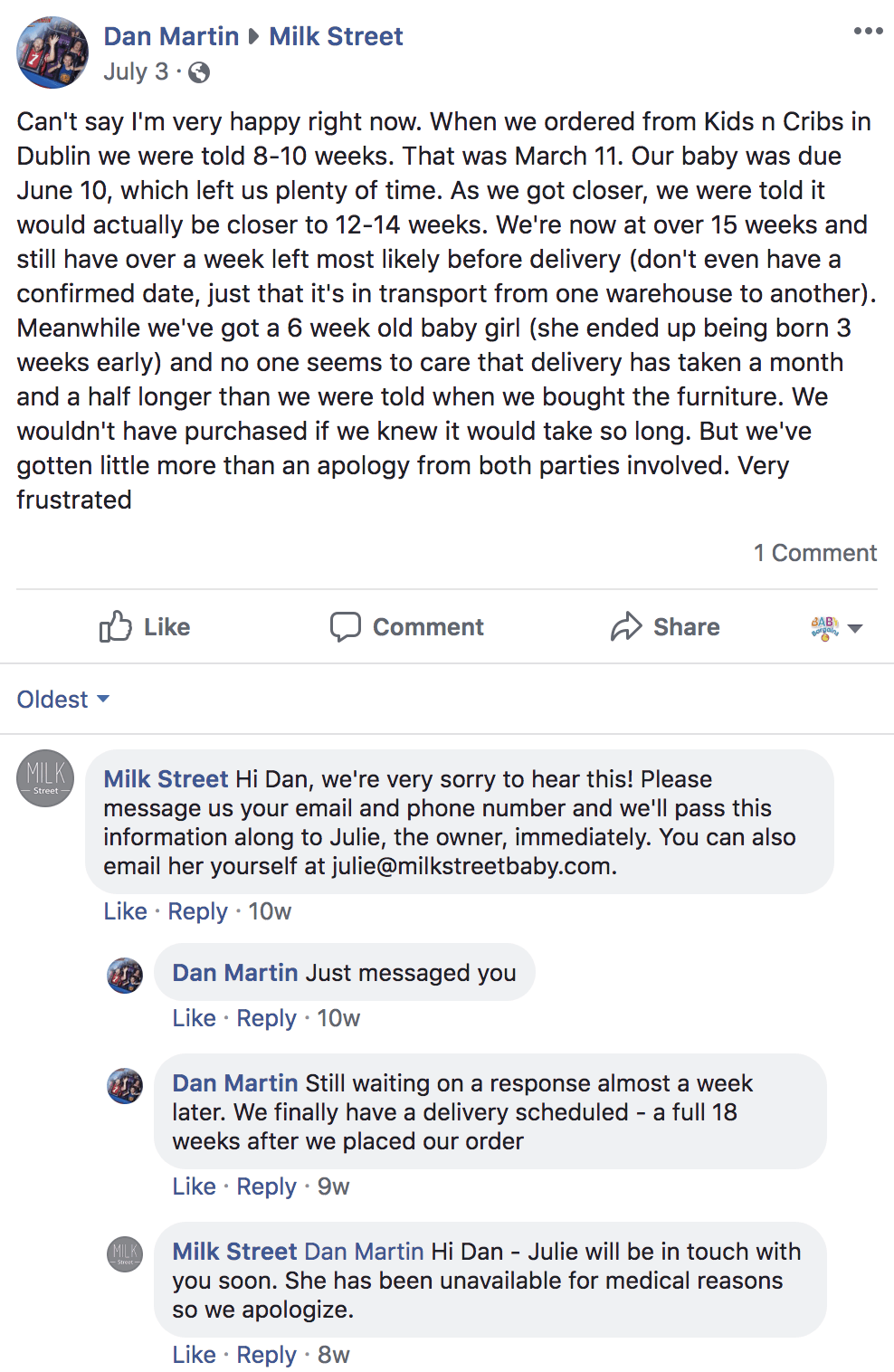Click the thumbs-up Like icon on post
This screenshot has height=1372, width=894.
click(x=116, y=626)
